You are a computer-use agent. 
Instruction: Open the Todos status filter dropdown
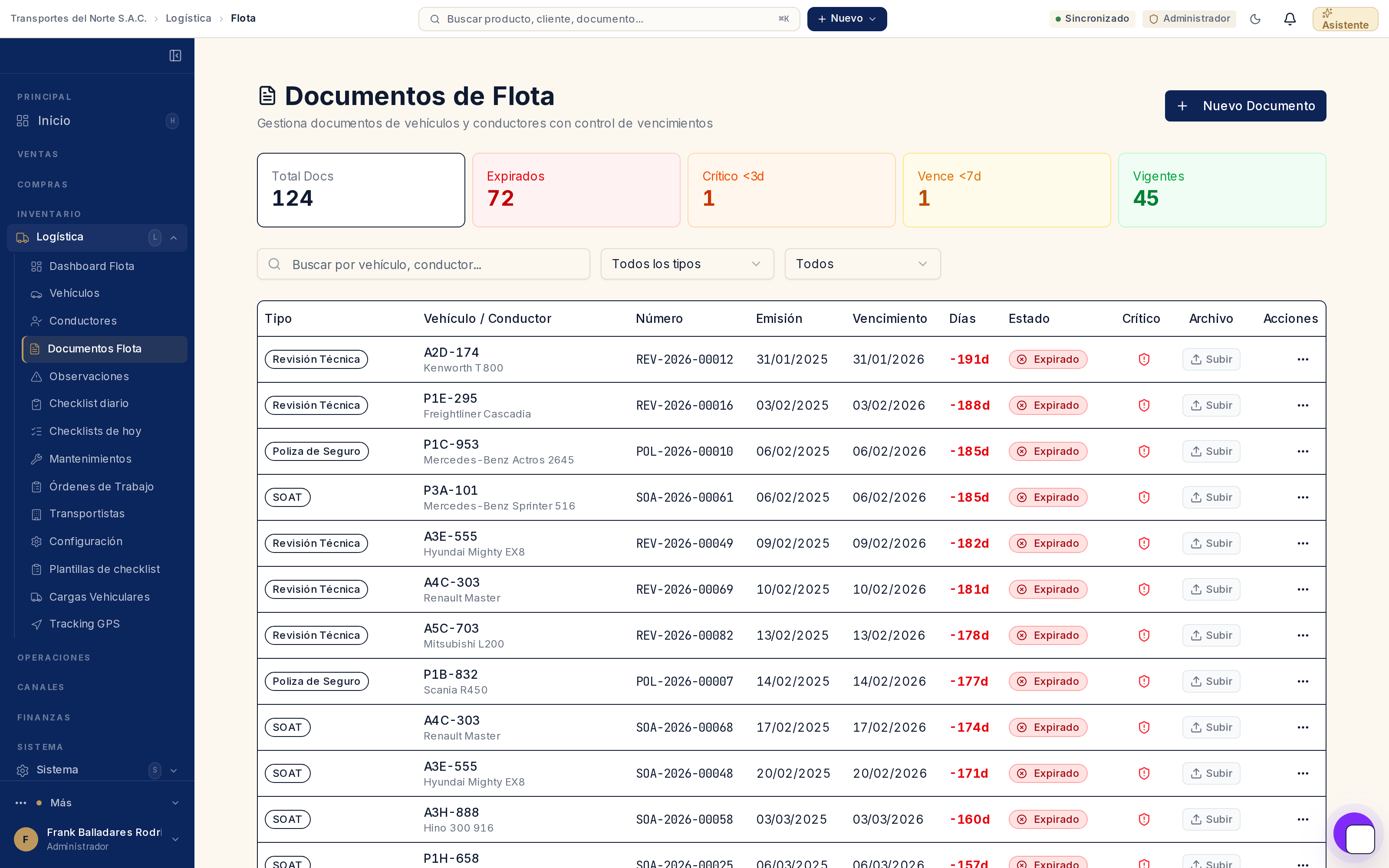(862, 264)
